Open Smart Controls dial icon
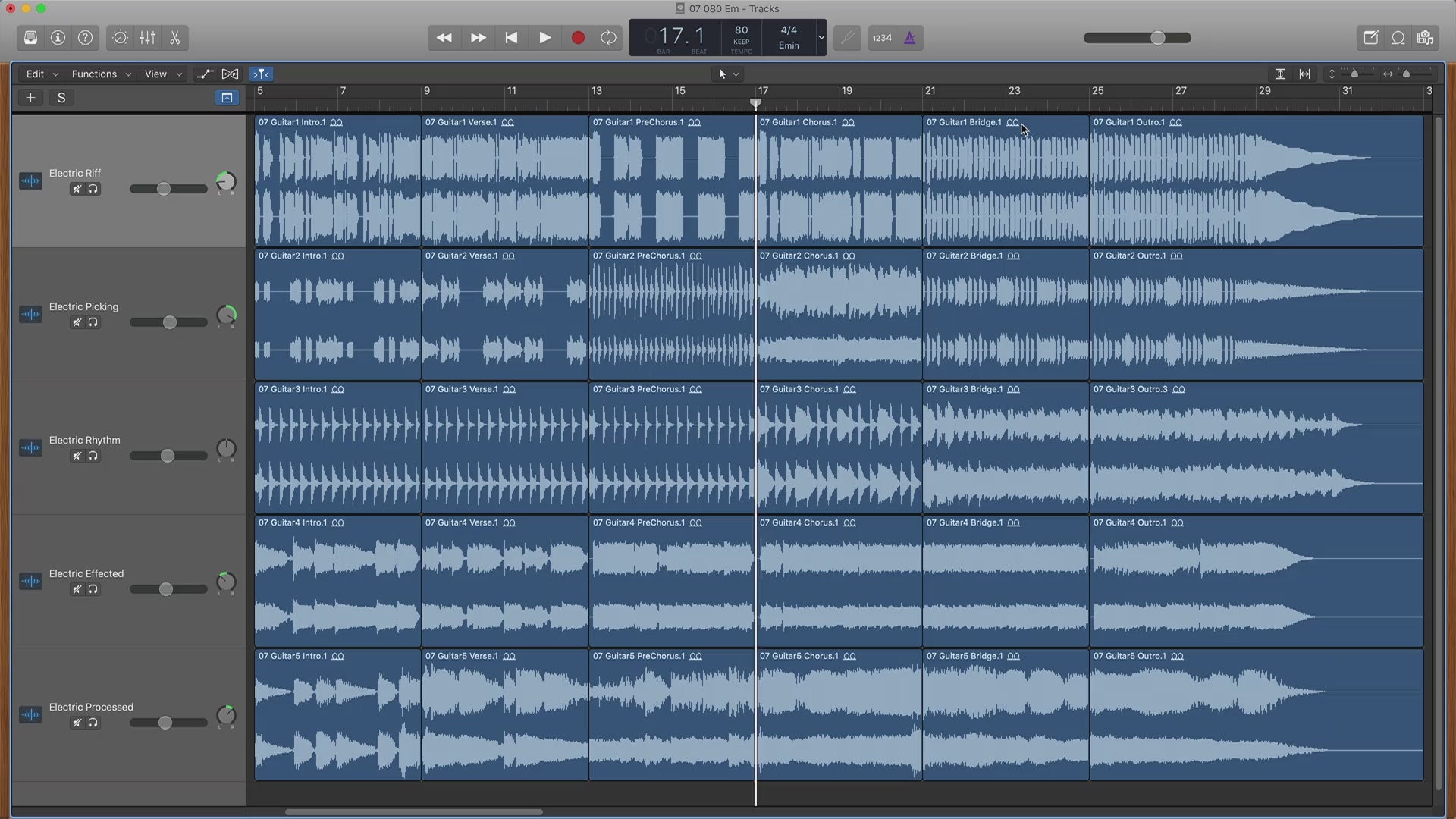 coord(120,38)
